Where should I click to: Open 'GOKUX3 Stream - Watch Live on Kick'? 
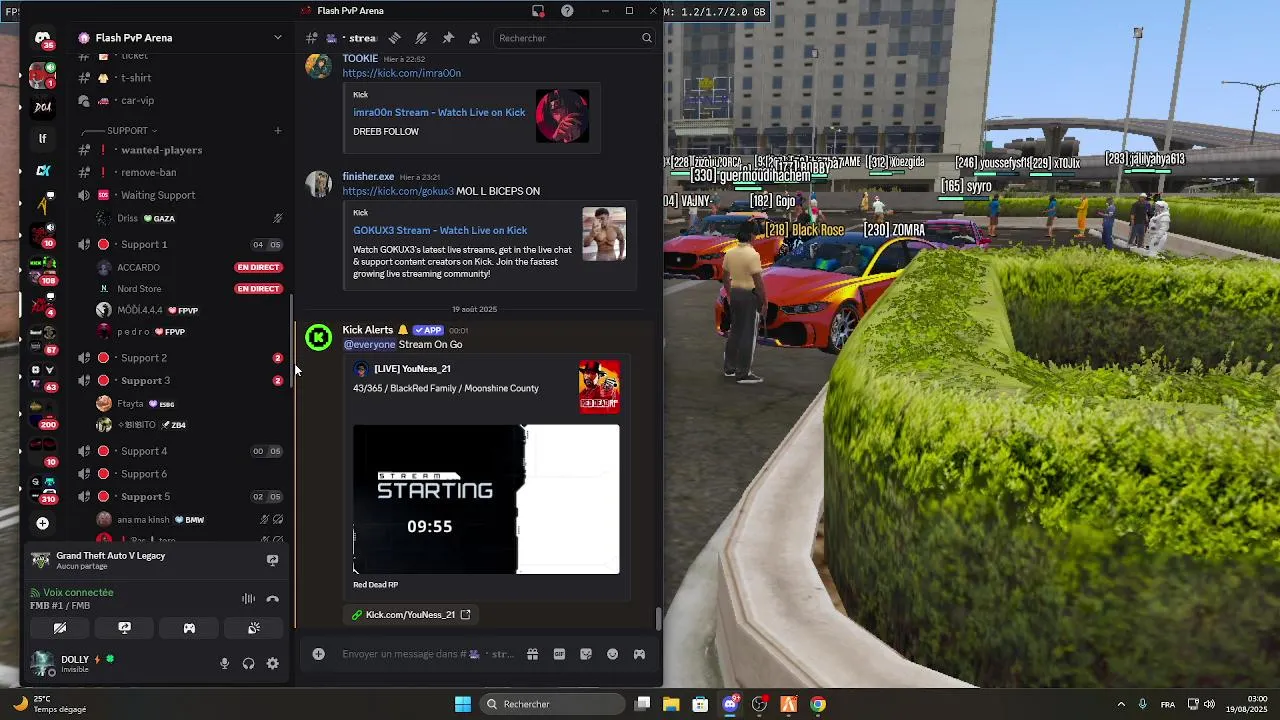[440, 230]
